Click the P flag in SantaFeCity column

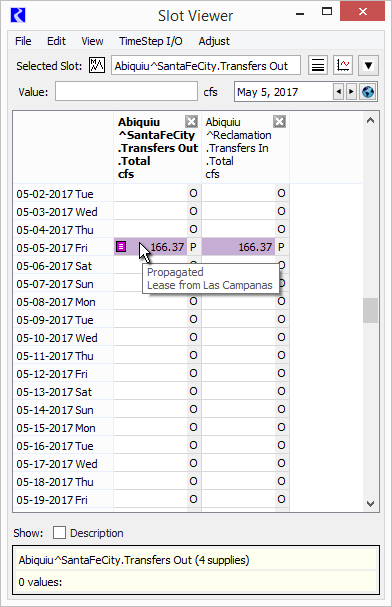tap(193, 247)
